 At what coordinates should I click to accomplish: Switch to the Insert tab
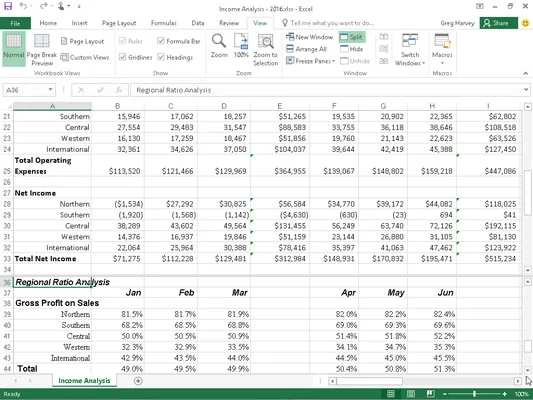(x=79, y=23)
